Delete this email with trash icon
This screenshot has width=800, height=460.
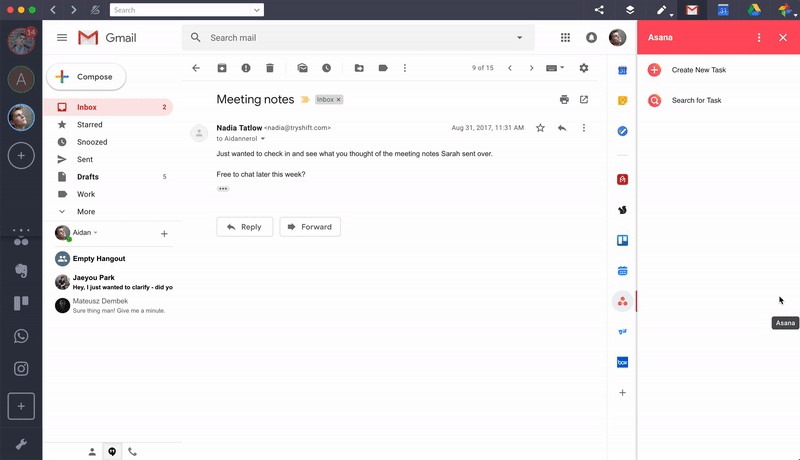click(270, 68)
